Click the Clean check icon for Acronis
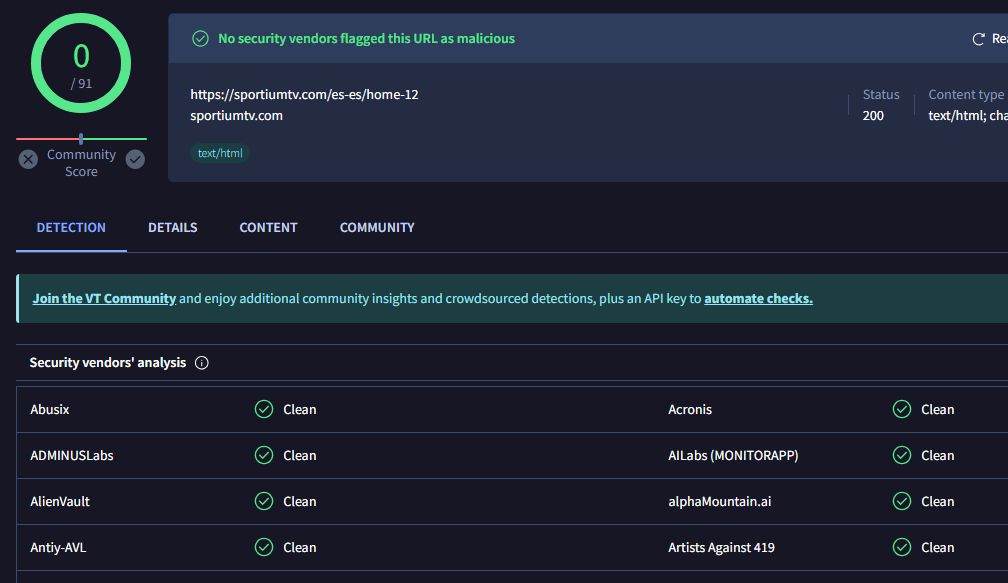Viewport: 1008px width, 583px height. [x=902, y=409]
